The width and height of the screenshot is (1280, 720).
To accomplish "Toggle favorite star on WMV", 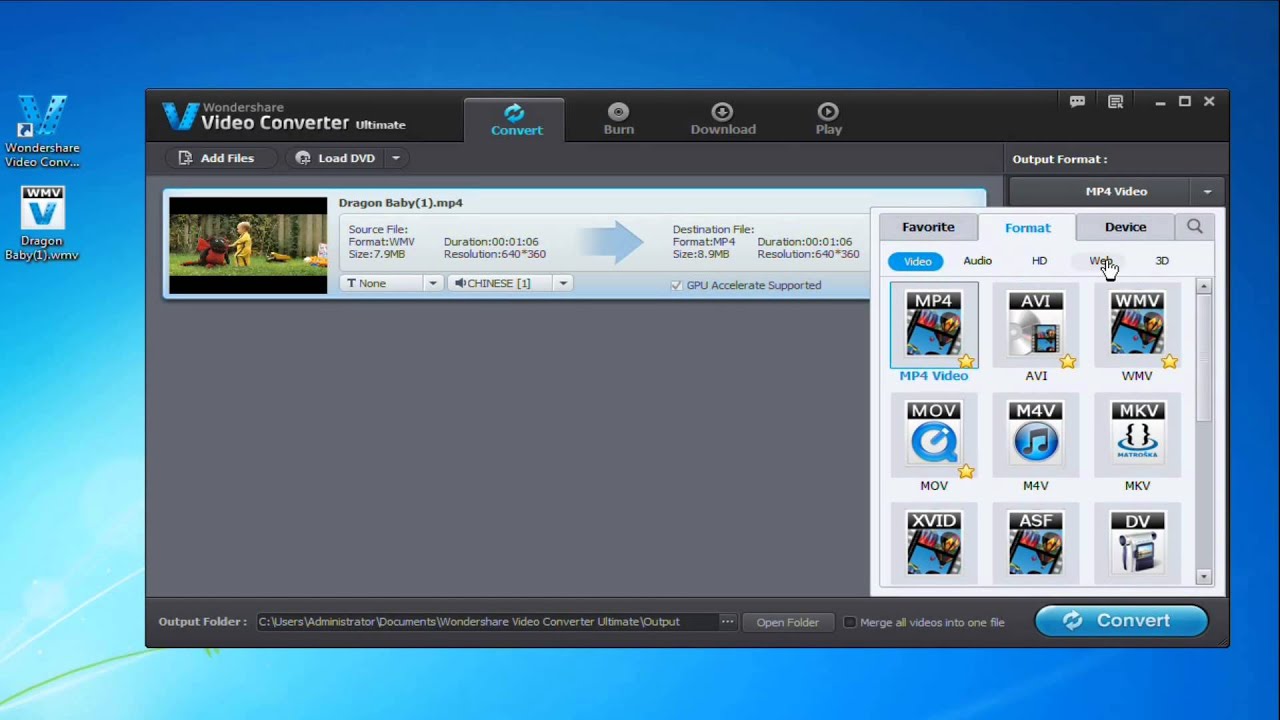I will pos(1169,361).
